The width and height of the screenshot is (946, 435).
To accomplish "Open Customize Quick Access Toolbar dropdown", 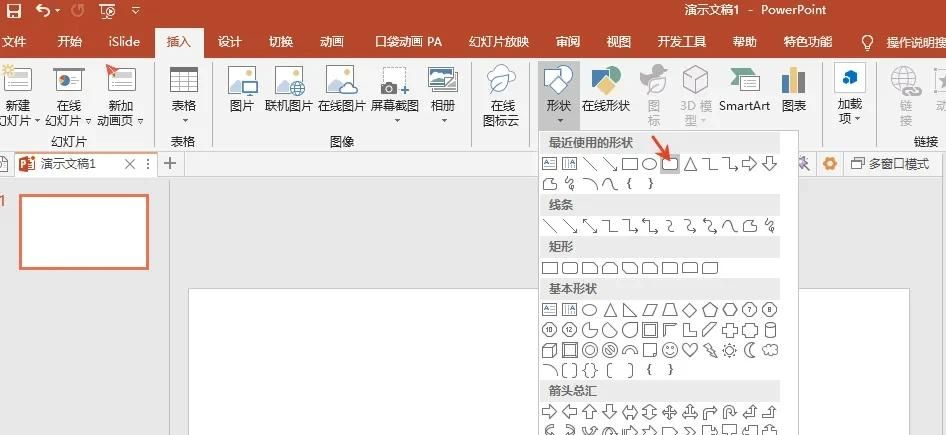I will click(x=136, y=10).
